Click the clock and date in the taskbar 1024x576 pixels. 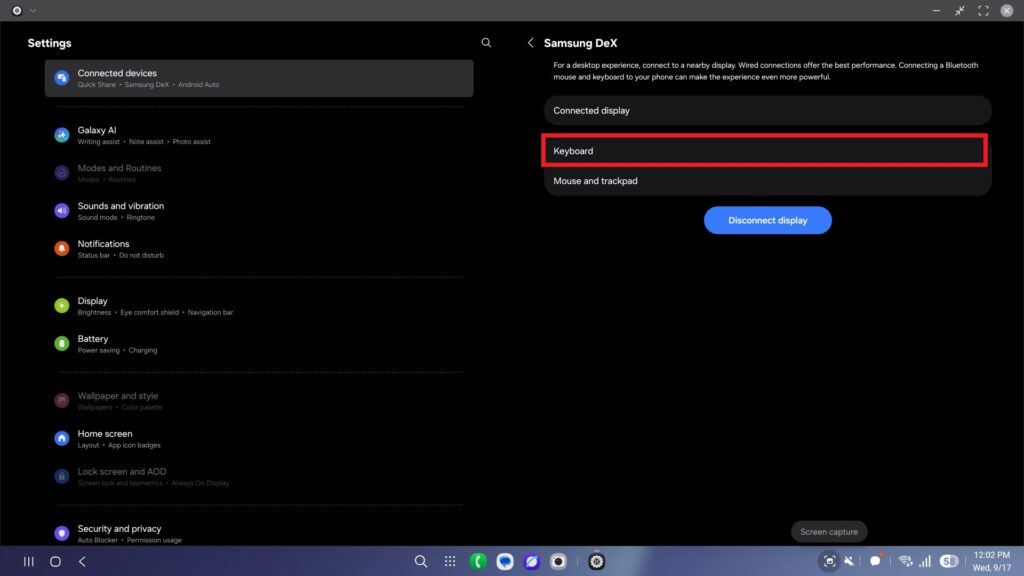click(989, 561)
